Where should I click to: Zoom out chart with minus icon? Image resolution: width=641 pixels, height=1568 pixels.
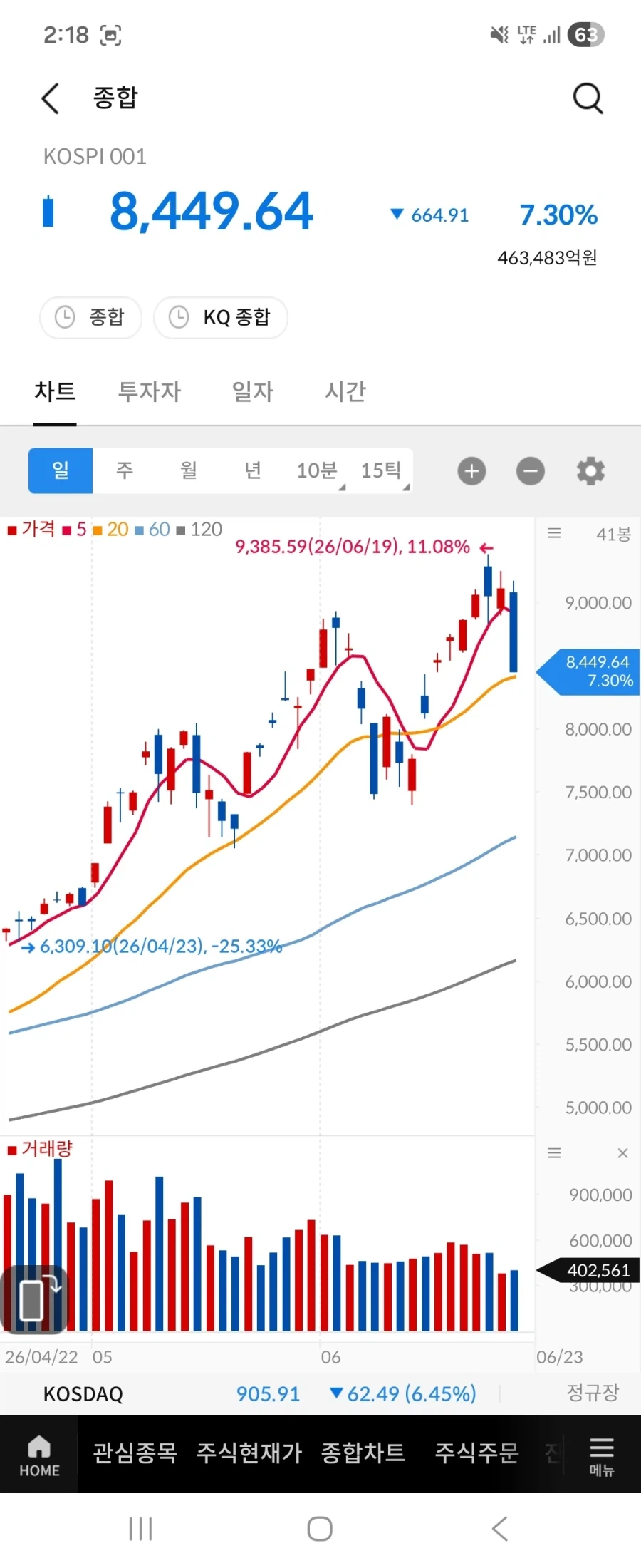(x=531, y=471)
